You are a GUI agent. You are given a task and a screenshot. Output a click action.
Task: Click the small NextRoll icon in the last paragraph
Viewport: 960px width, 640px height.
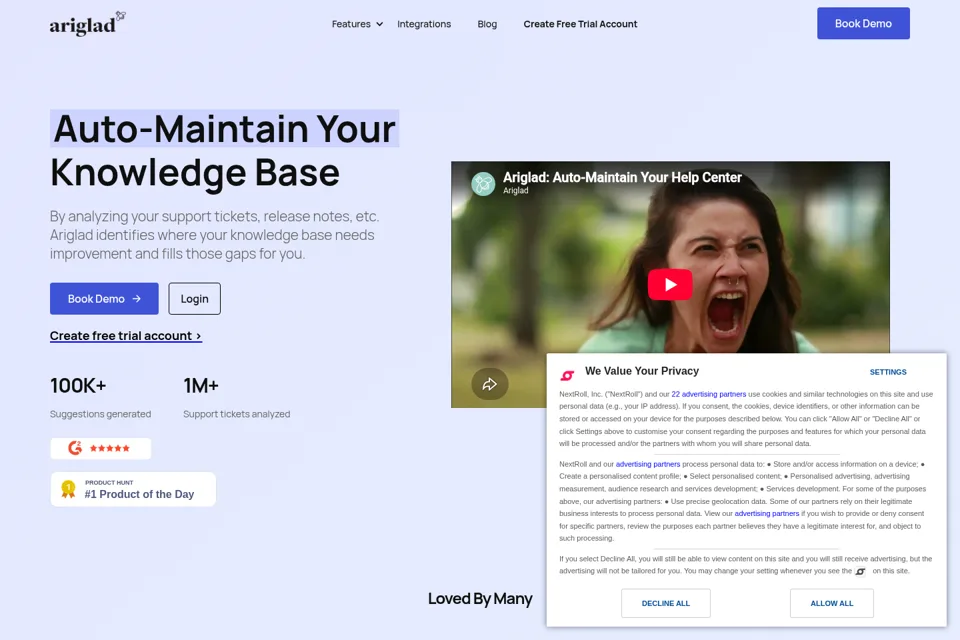tap(860, 571)
